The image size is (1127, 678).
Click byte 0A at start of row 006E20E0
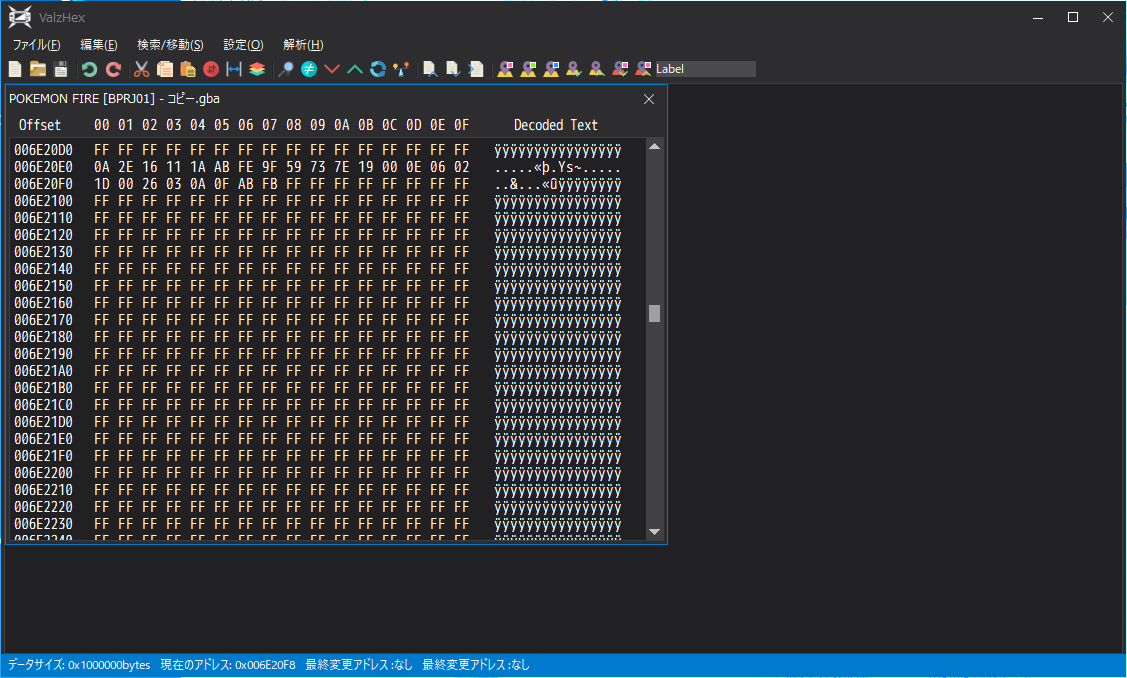click(x=101, y=168)
